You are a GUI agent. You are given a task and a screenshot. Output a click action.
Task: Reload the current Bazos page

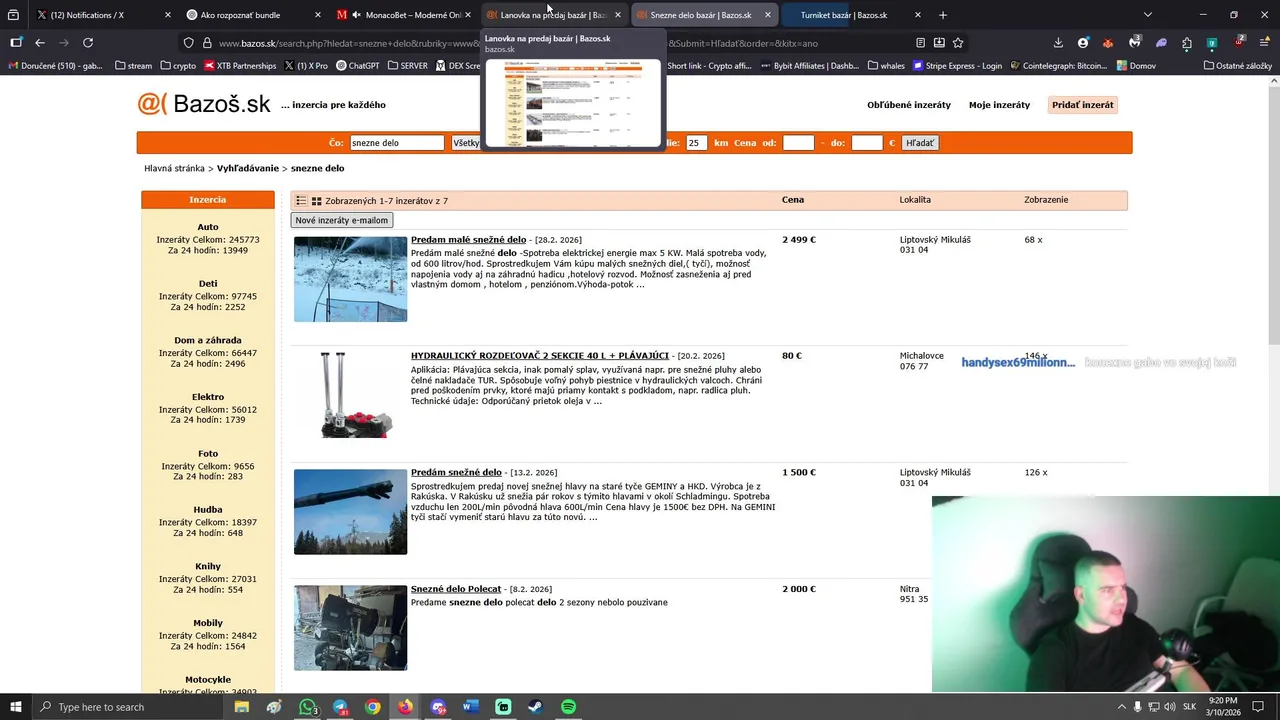point(88,43)
